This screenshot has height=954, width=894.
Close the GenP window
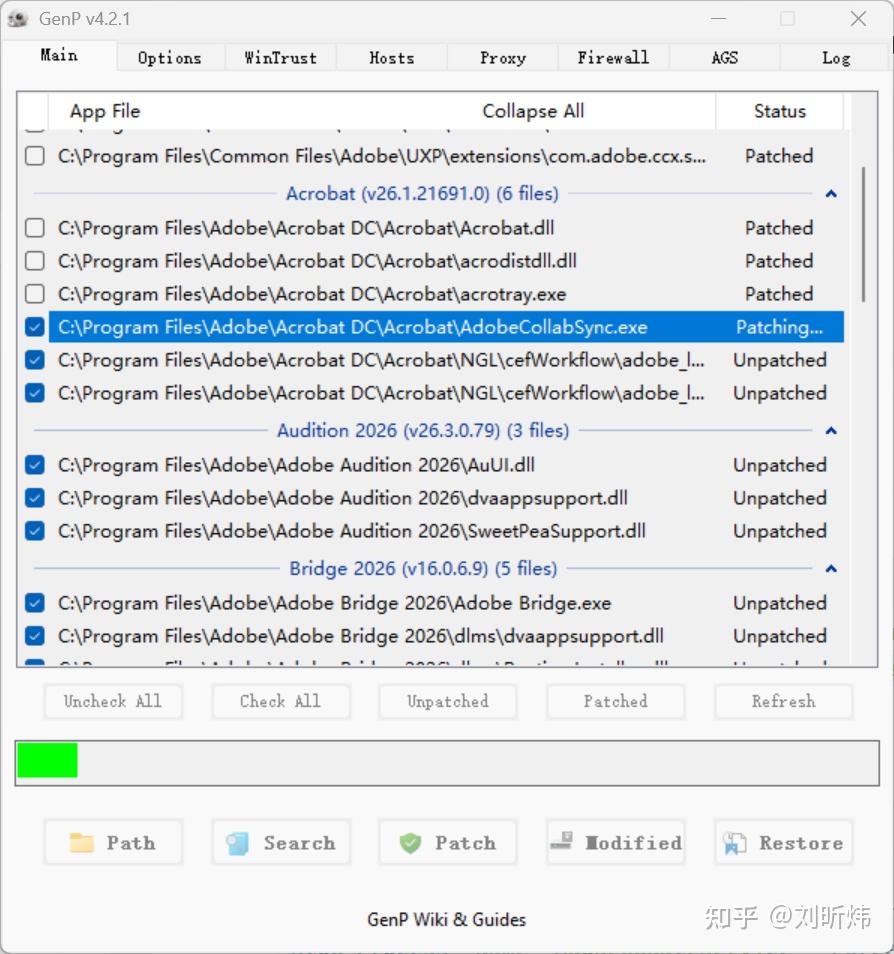859,19
